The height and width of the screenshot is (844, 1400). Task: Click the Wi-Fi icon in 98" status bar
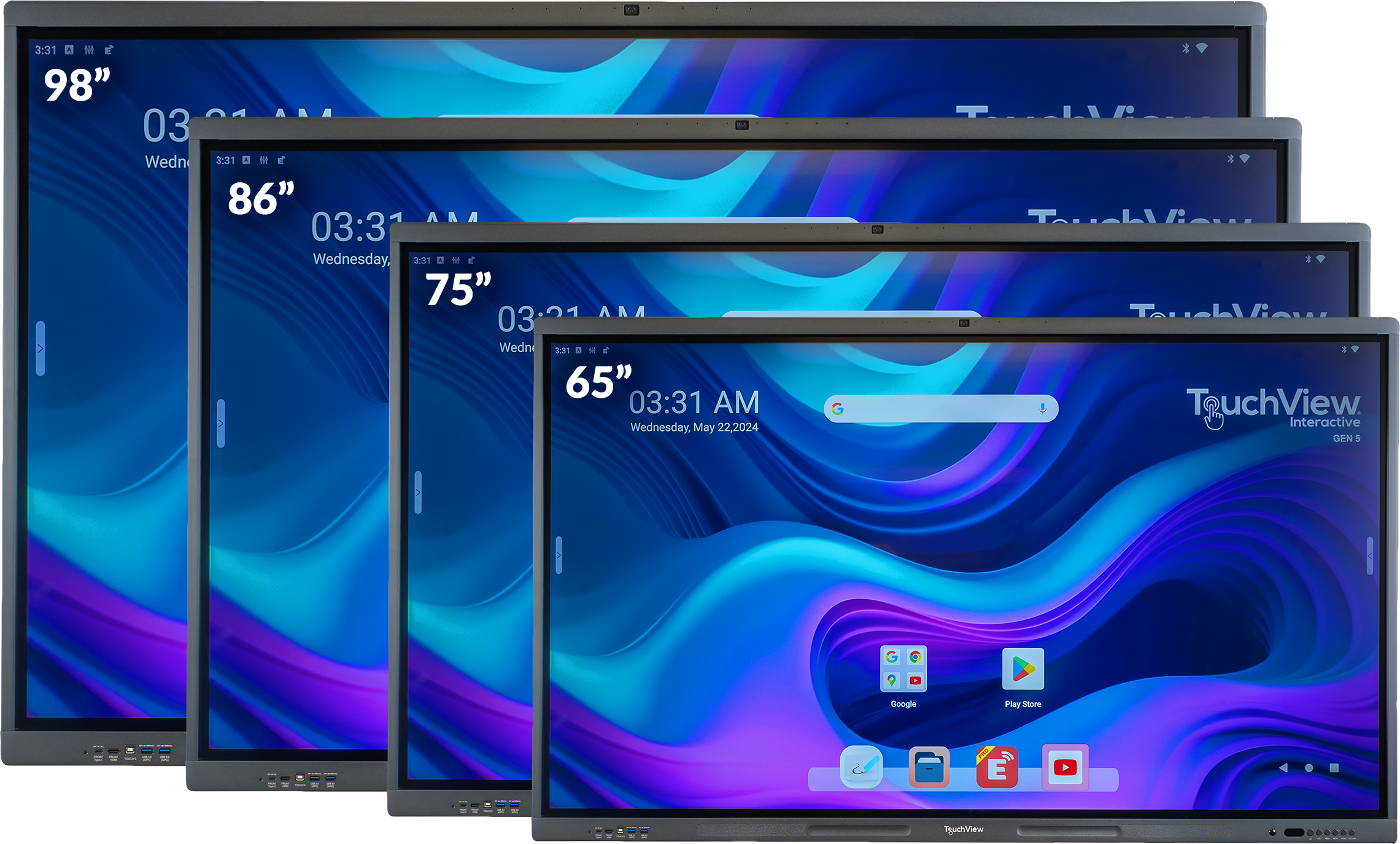pos(1202,48)
